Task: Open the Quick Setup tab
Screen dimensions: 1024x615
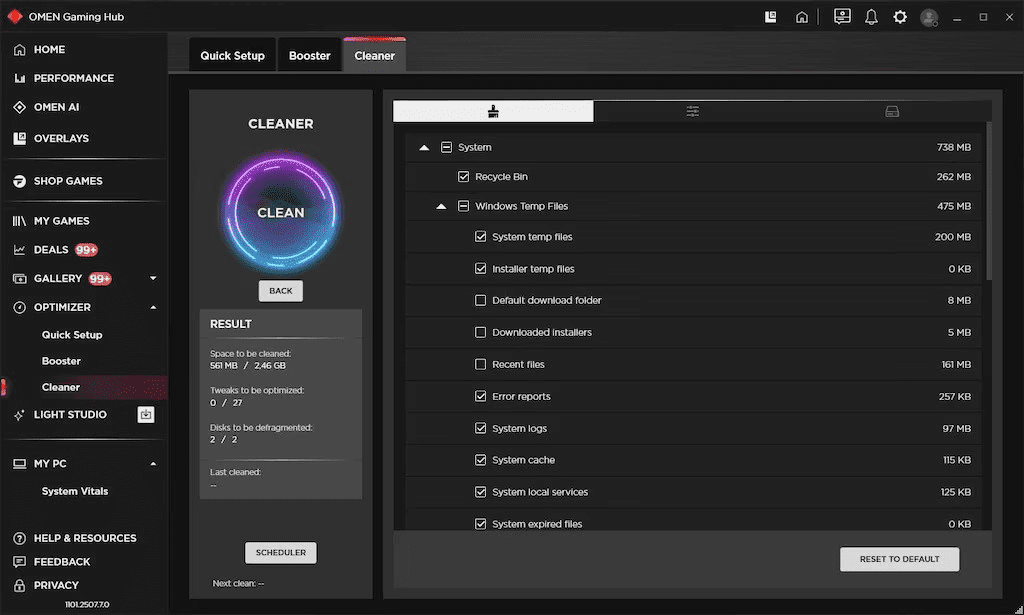Action: tap(232, 56)
